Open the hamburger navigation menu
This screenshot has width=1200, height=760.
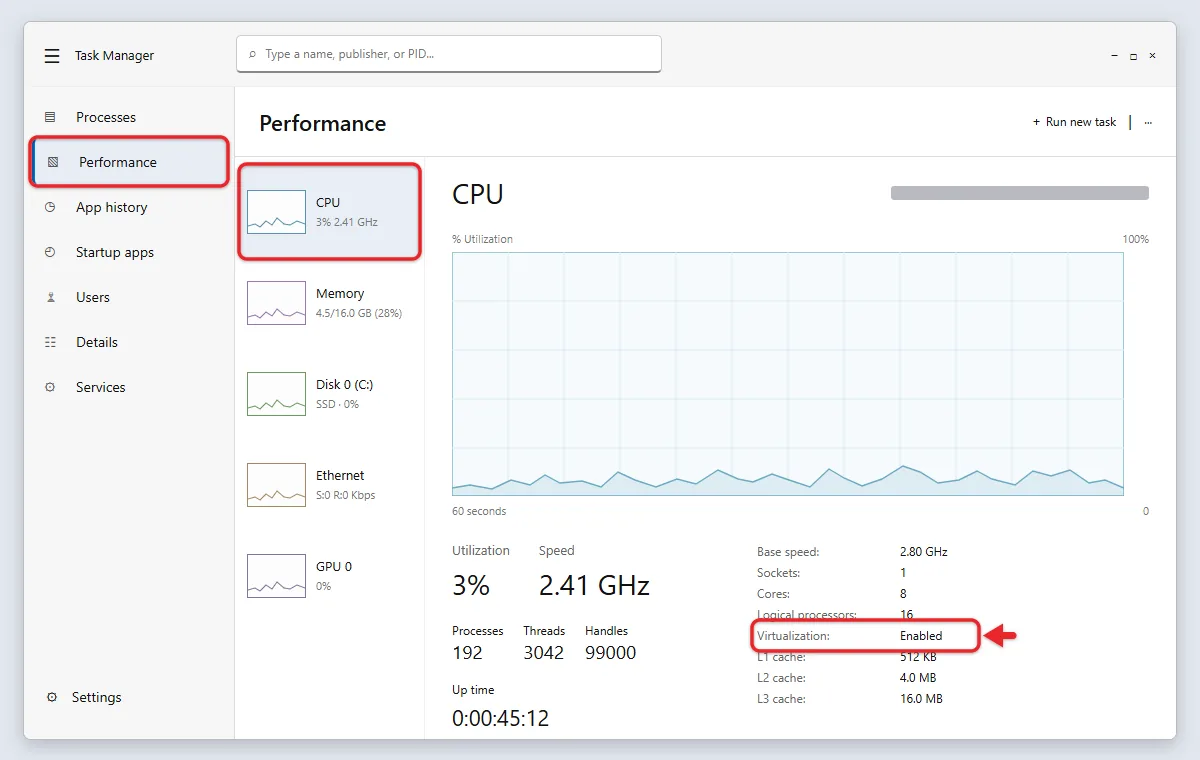(x=52, y=56)
